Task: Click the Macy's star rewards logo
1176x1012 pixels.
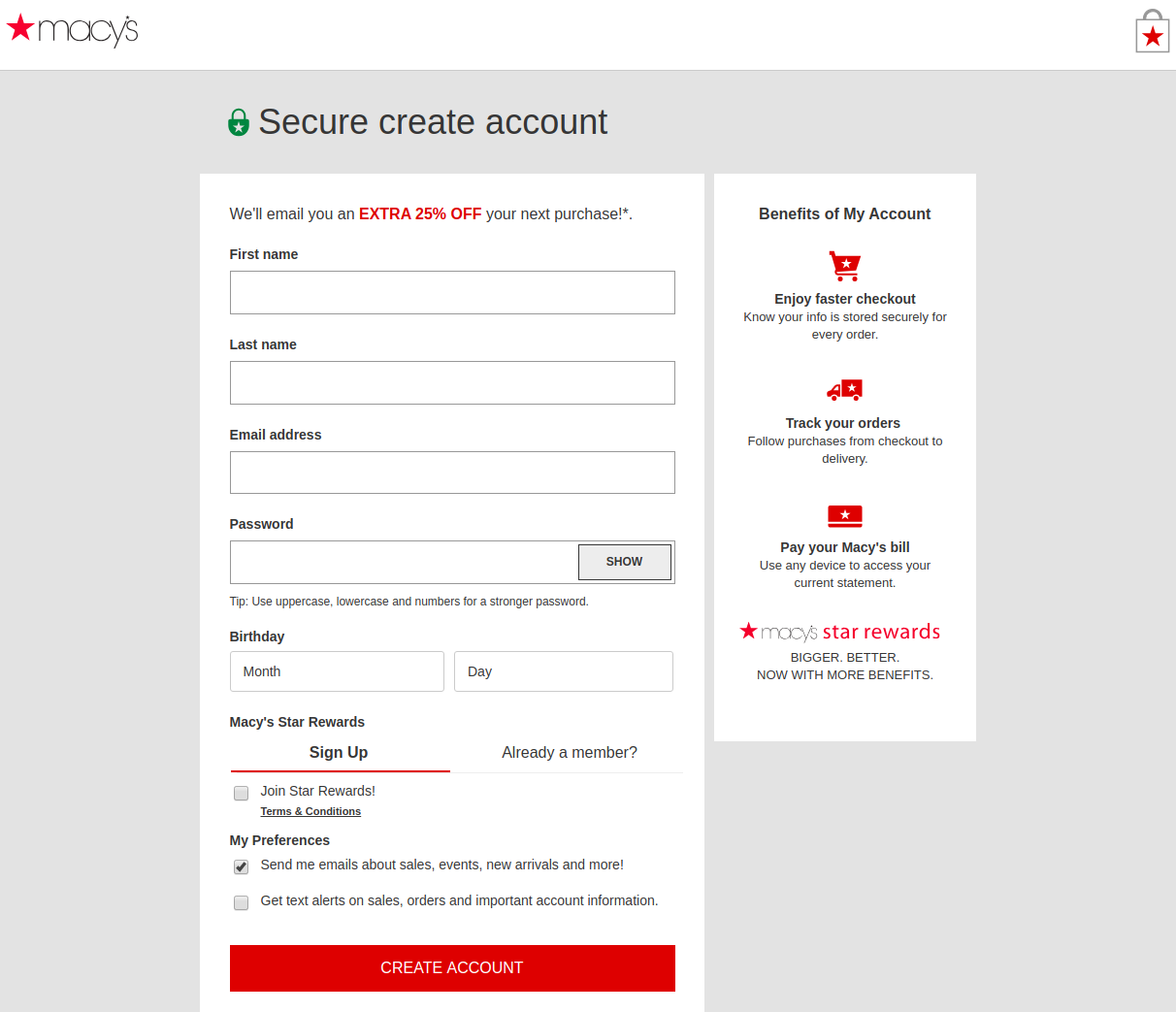Action: [840, 633]
